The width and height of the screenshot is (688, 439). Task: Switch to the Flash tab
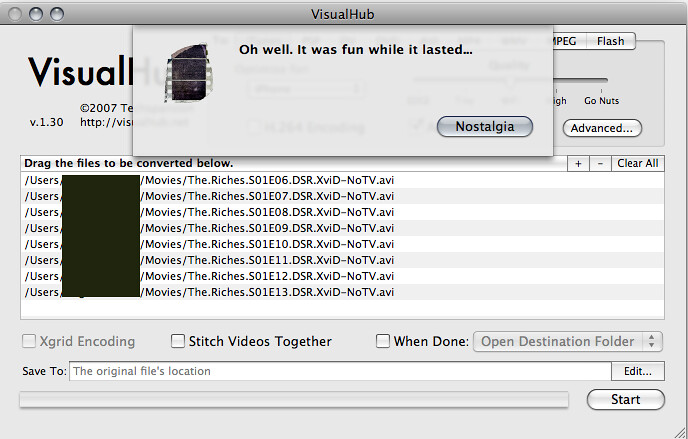(610, 41)
